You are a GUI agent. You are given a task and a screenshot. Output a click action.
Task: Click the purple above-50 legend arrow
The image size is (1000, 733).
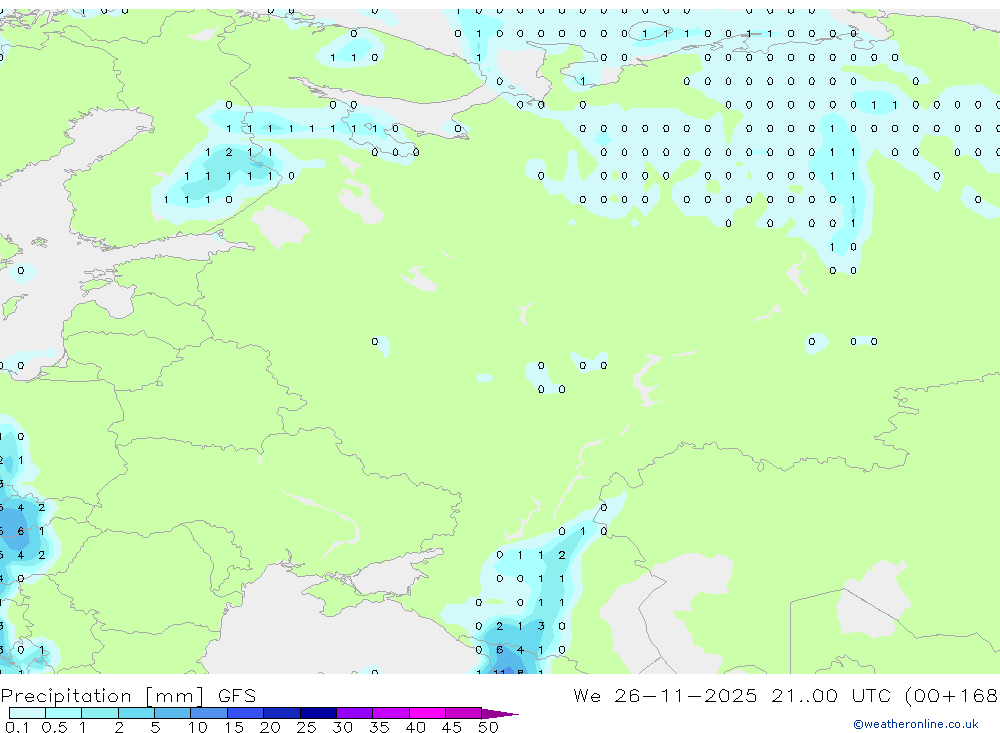(x=499, y=714)
